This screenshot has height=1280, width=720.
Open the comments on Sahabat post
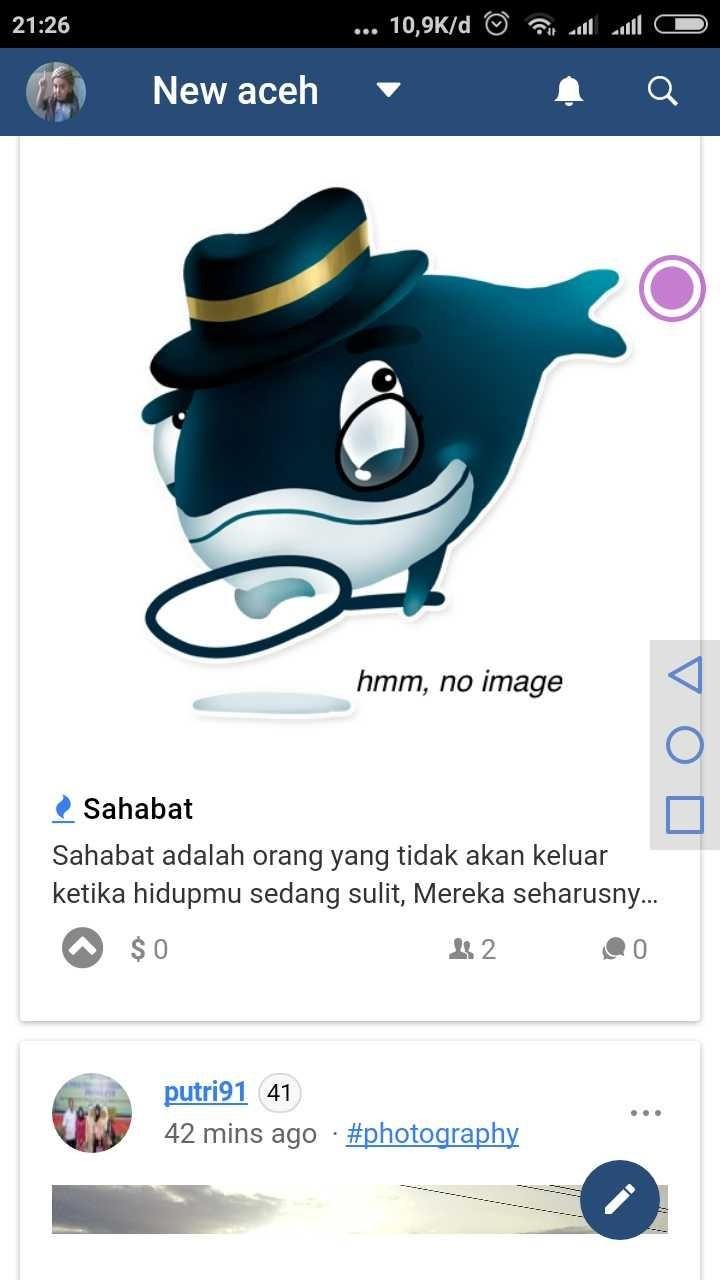[x=625, y=949]
